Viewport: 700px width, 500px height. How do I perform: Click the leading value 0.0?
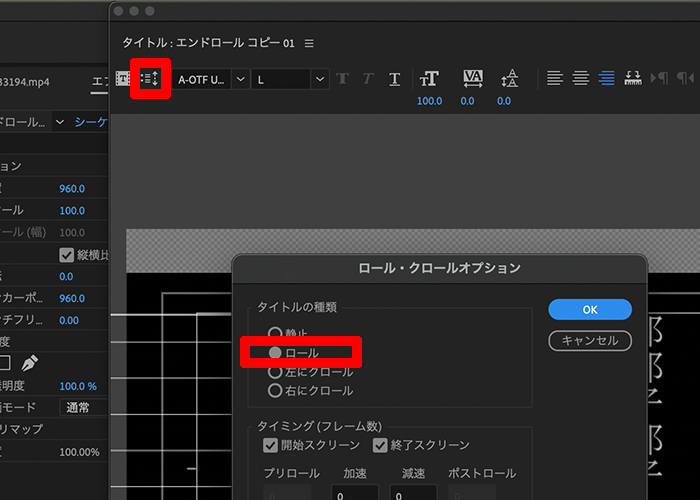tap(504, 101)
